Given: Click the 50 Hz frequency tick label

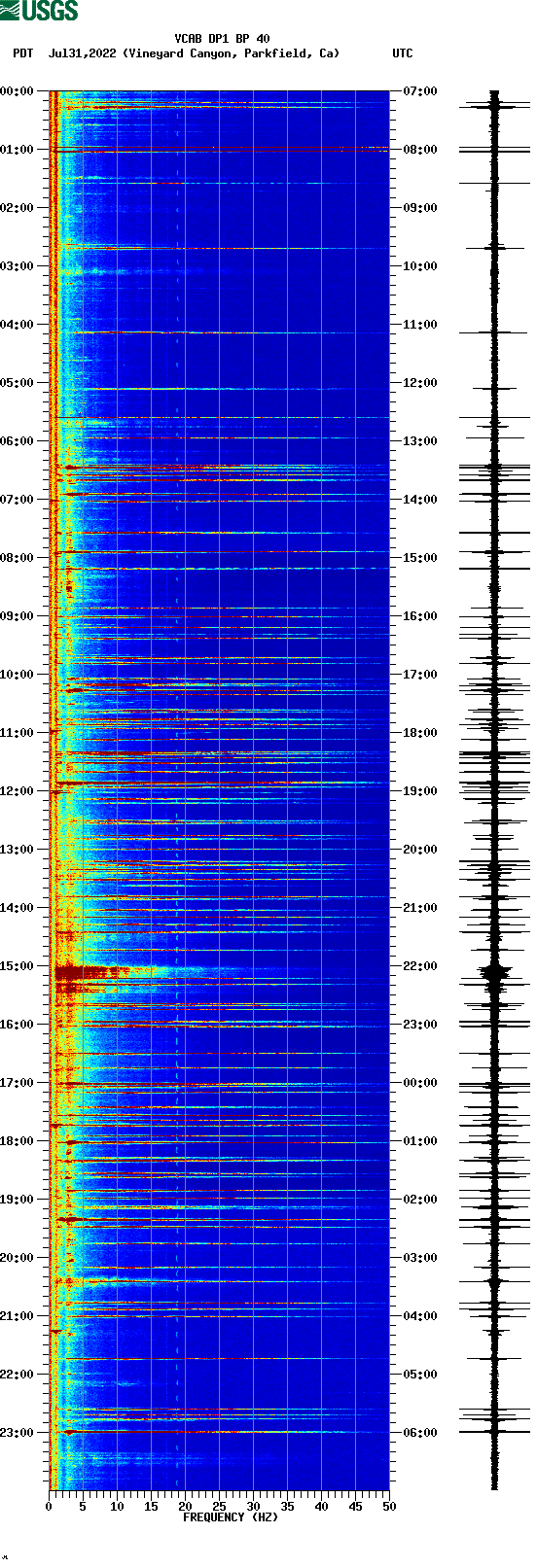Looking at the screenshot, I should click(389, 1507).
